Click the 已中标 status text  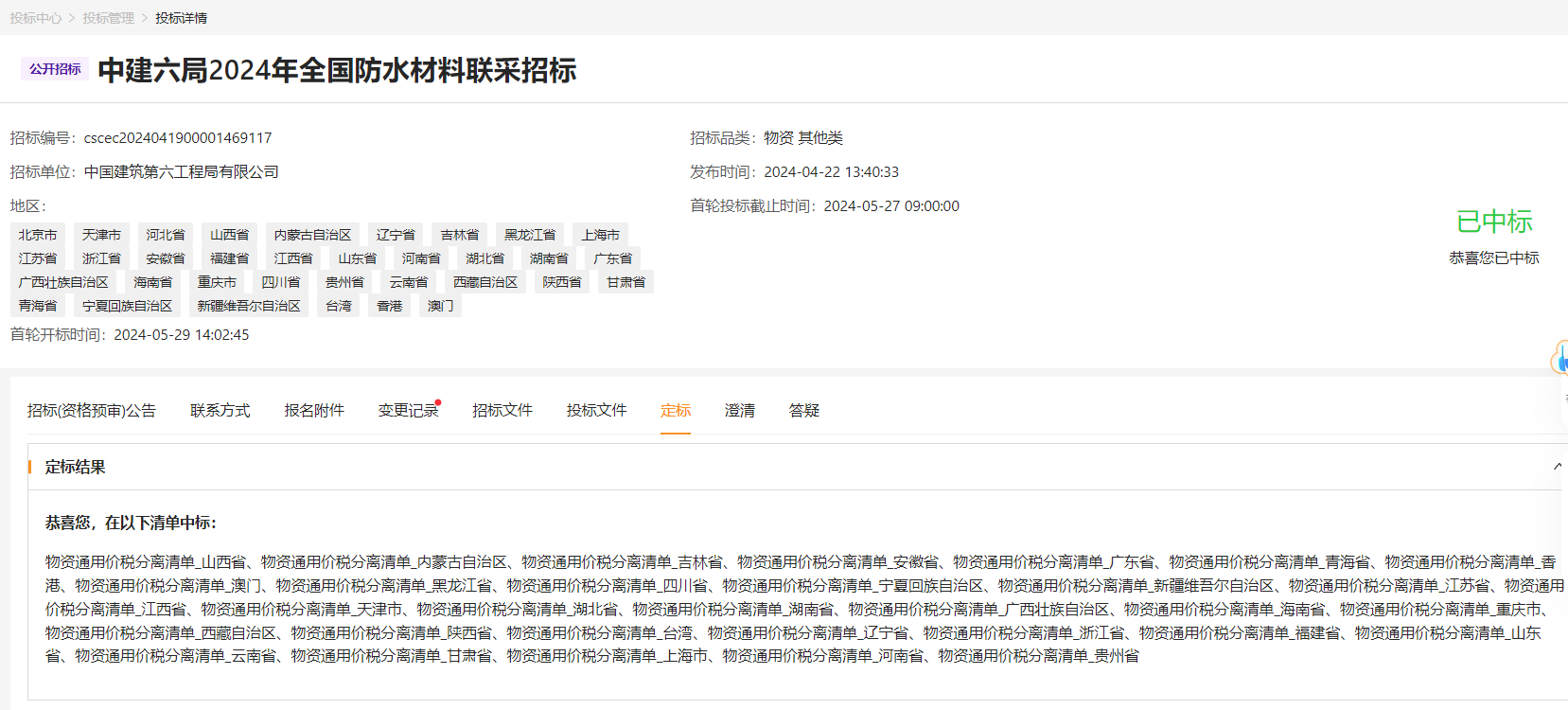[1494, 222]
